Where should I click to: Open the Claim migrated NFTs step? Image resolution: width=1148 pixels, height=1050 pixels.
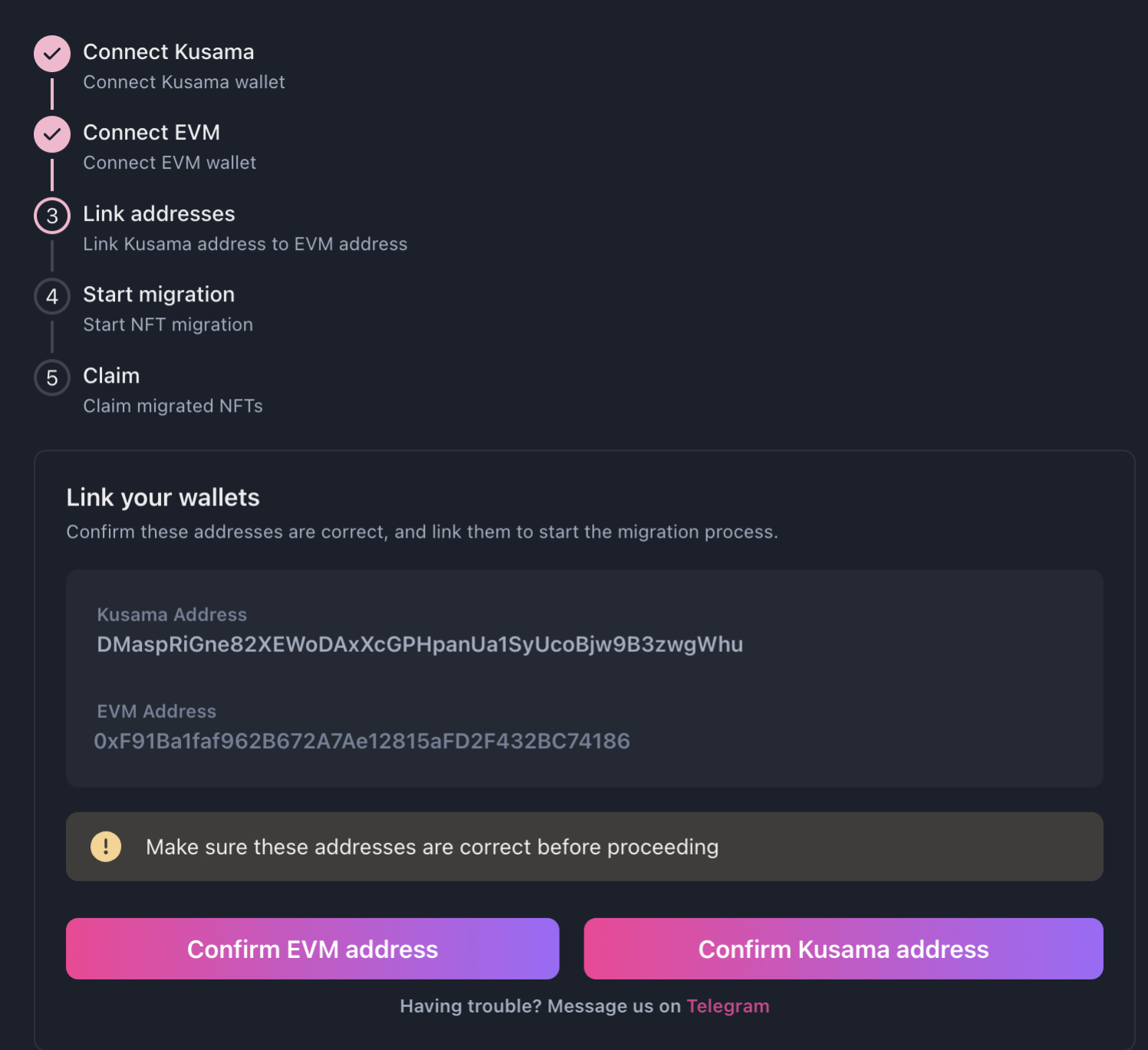(x=173, y=406)
